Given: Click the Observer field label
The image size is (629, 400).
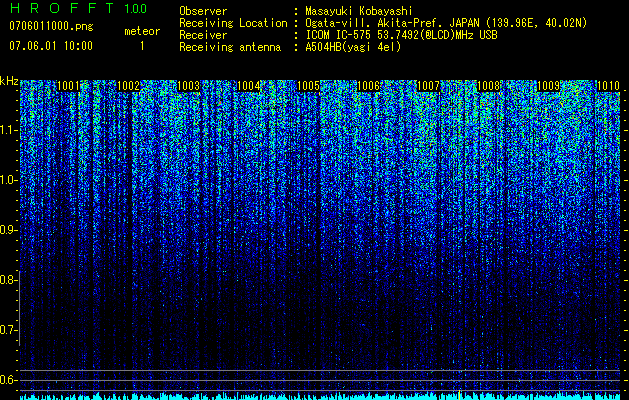Looking at the screenshot, I should point(203,11).
